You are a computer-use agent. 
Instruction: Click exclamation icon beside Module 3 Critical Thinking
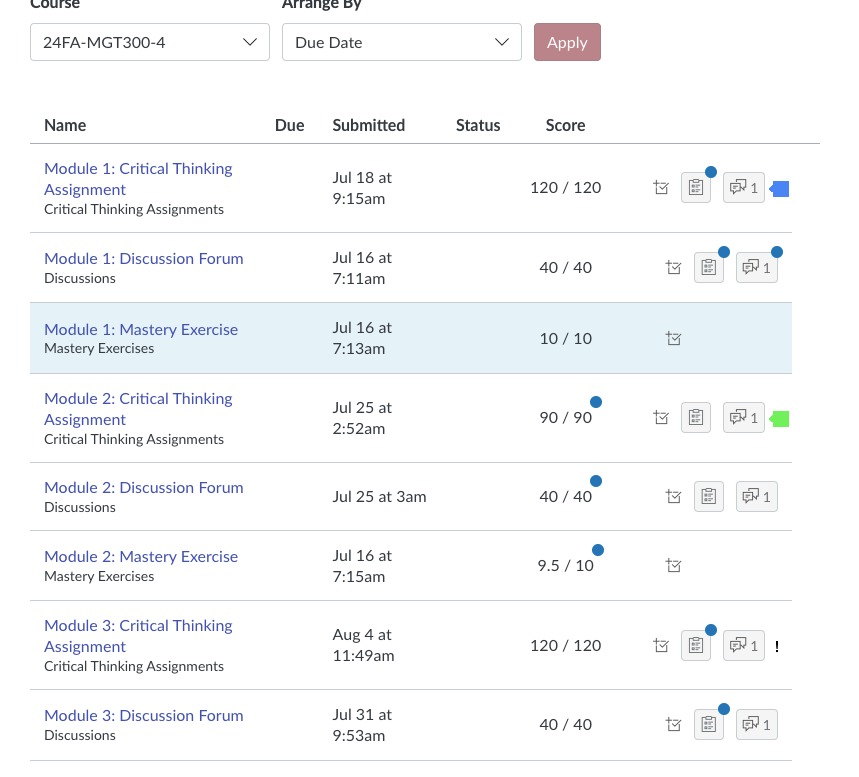pos(776,646)
